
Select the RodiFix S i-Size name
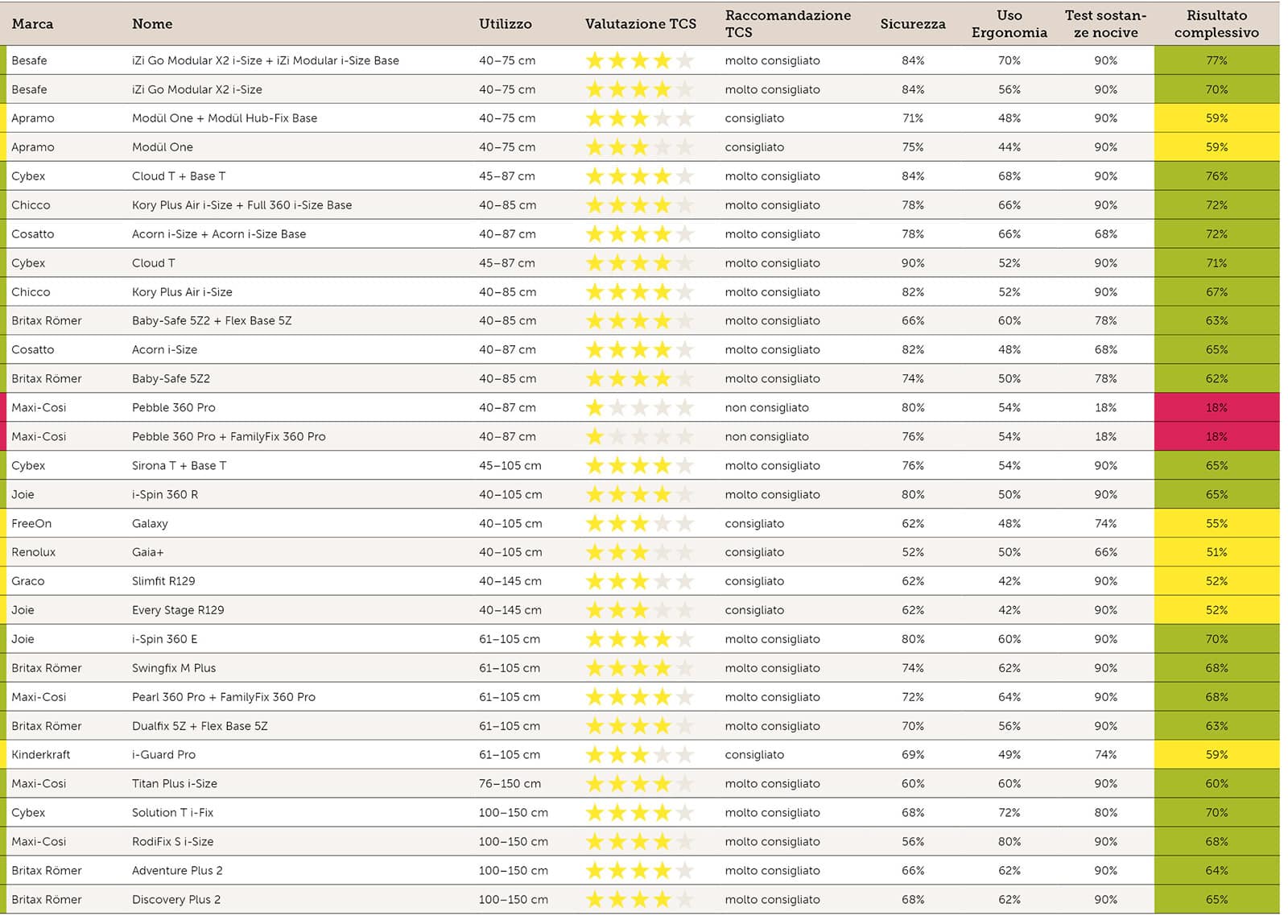173,842
